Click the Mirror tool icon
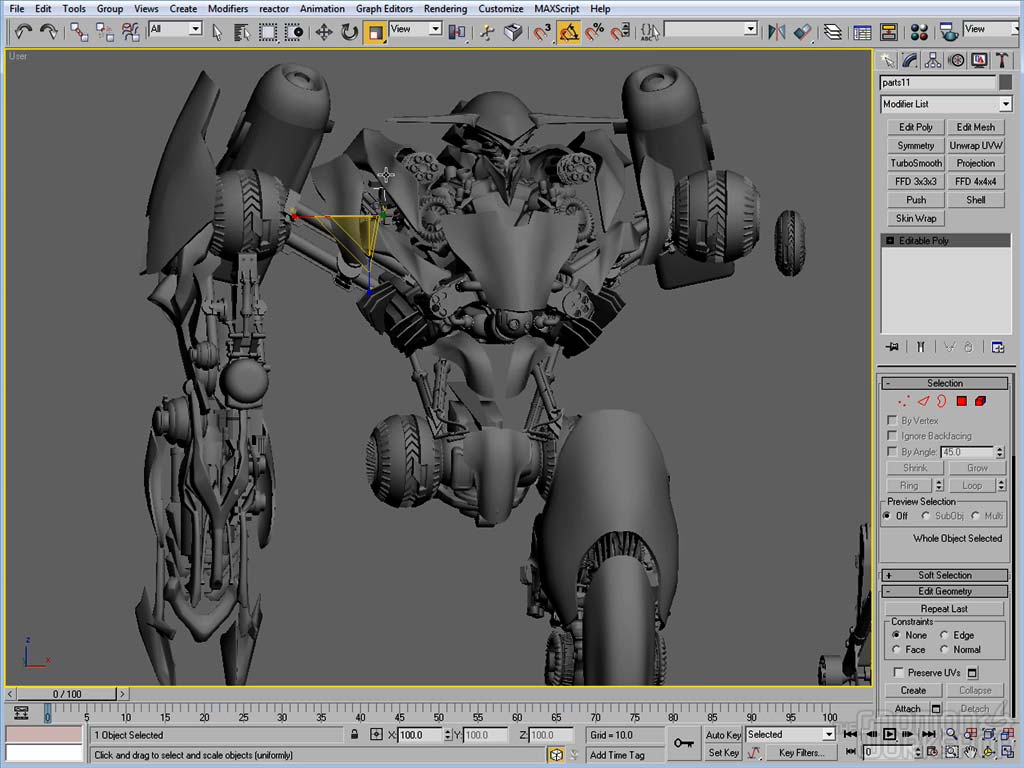This screenshot has width=1024, height=768. click(776, 31)
